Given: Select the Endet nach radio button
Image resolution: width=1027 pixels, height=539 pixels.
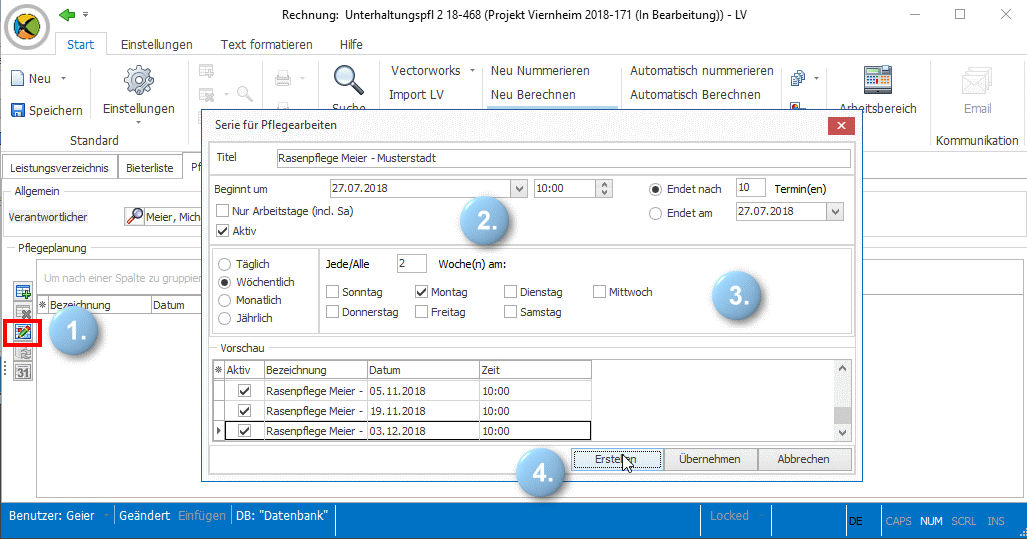Looking at the screenshot, I should pyautogui.click(x=655, y=189).
